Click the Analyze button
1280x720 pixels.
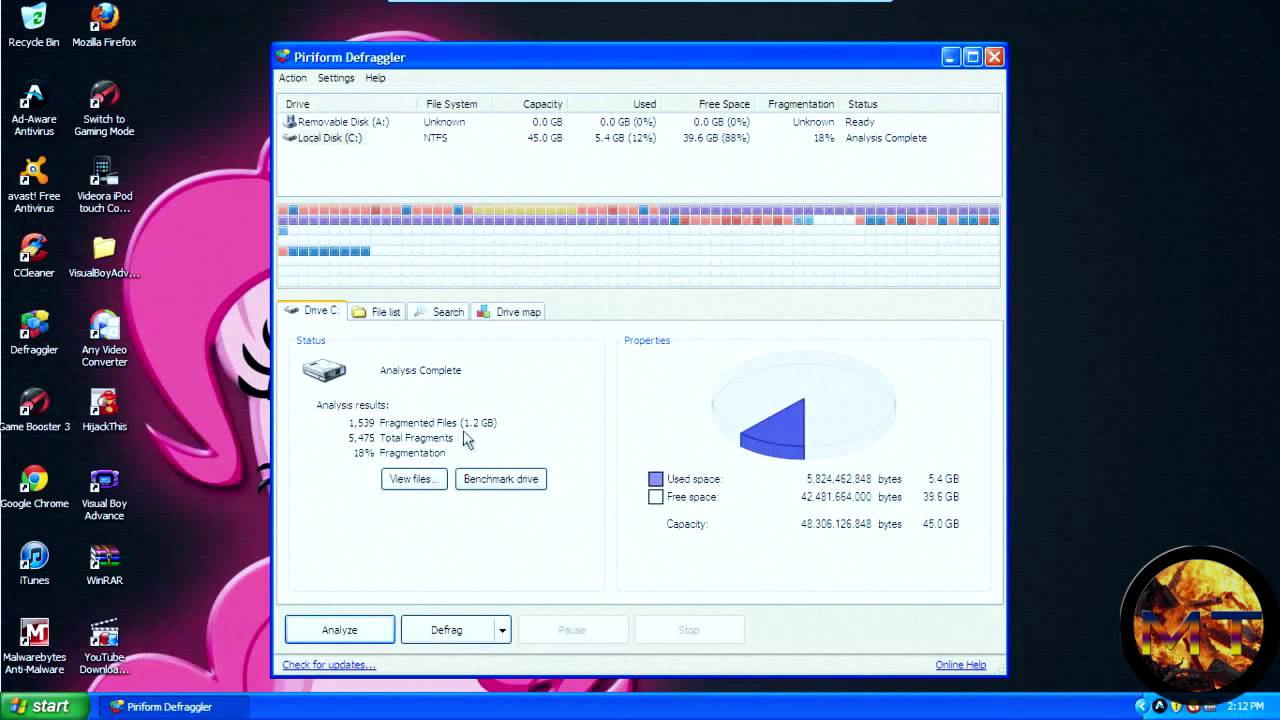340,630
